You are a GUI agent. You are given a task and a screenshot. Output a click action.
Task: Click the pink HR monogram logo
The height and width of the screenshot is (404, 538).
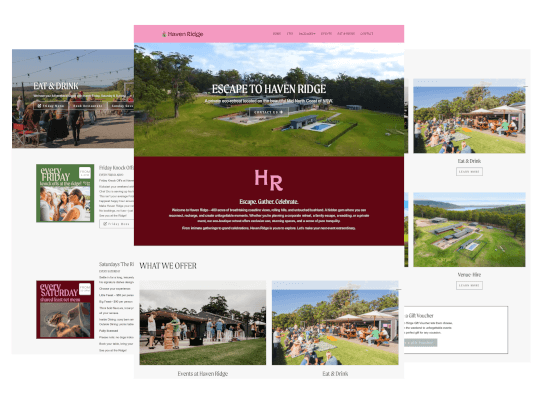point(268,180)
